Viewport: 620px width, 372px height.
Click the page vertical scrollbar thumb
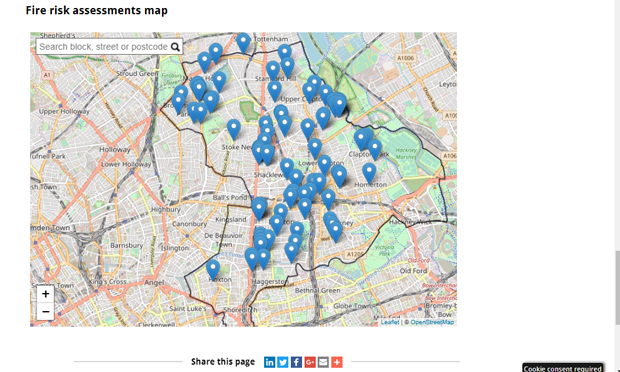tap(617, 287)
